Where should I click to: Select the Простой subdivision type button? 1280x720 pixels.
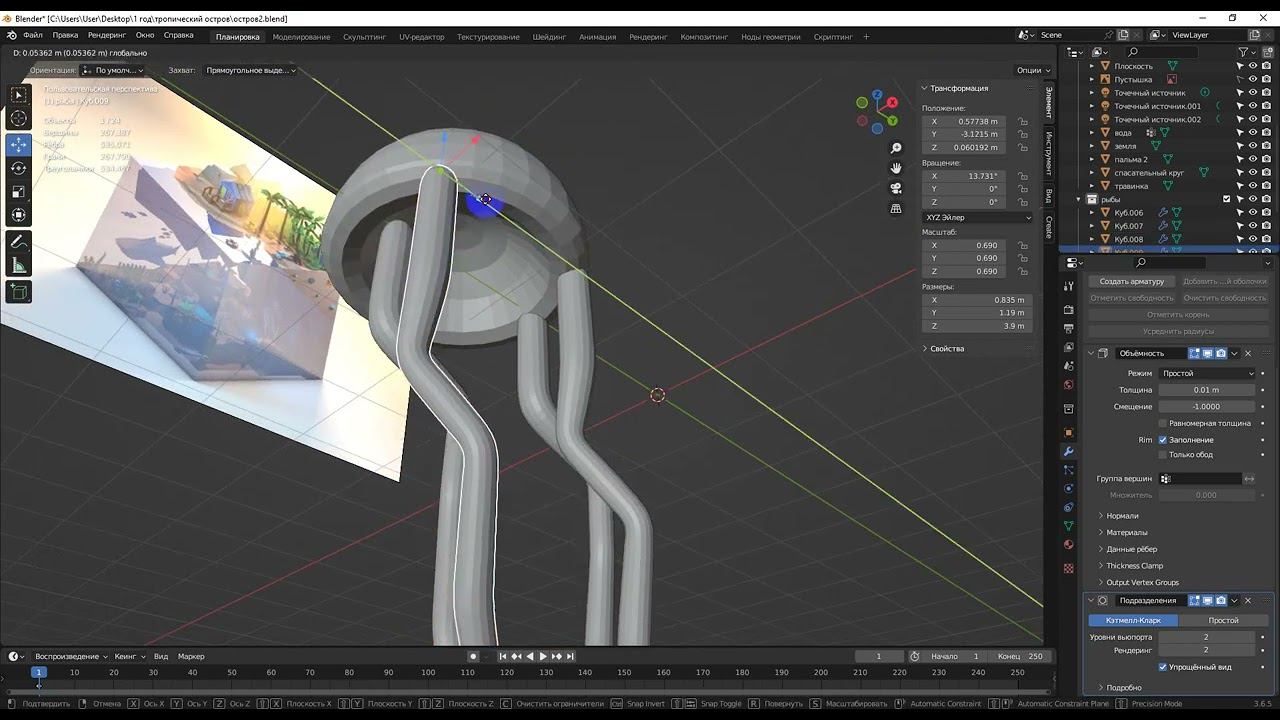coord(1222,620)
